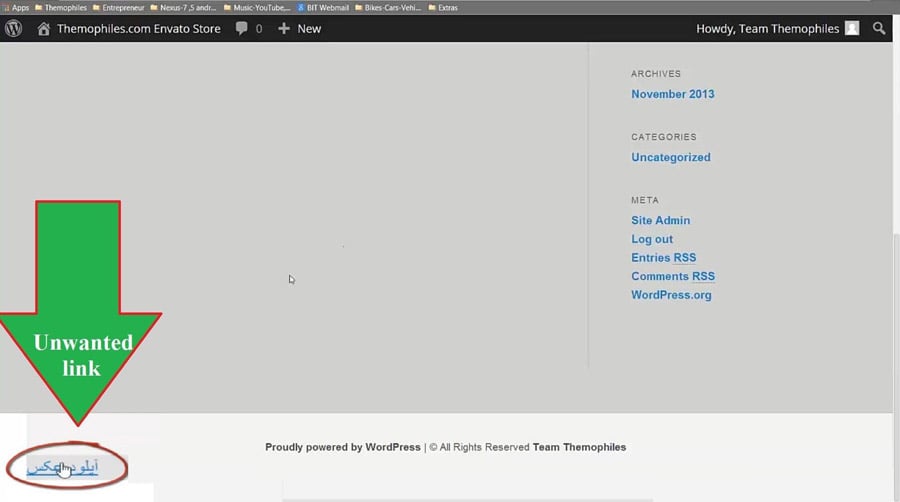Open the November 2013 archive link
Image resolution: width=900 pixels, height=502 pixels.
[x=672, y=94]
